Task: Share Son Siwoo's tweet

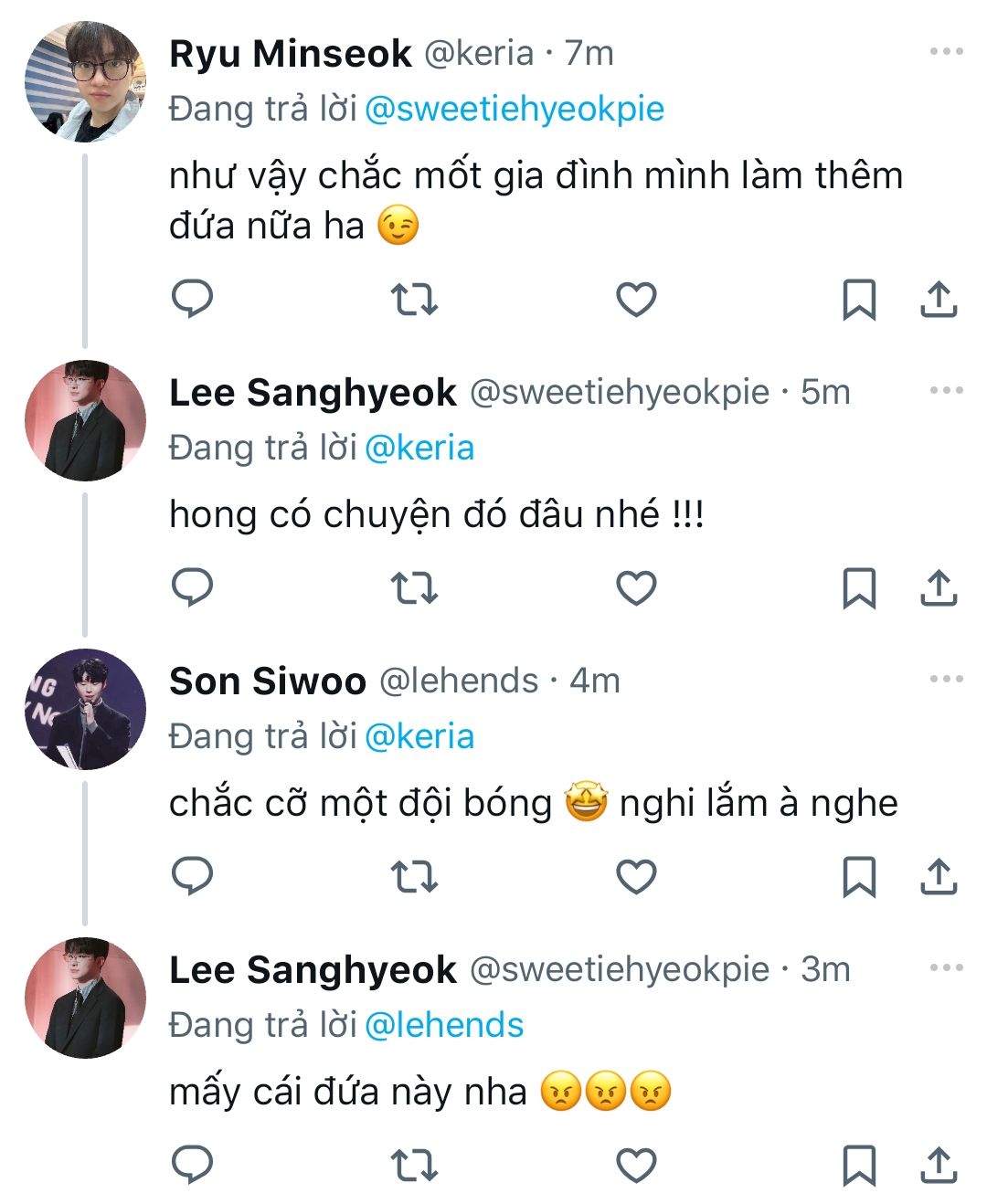Action: click(939, 876)
